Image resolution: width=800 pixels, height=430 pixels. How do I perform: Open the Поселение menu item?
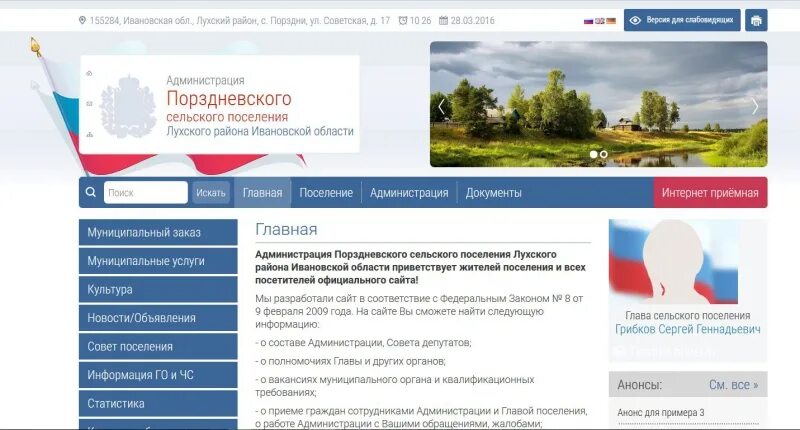pos(326,192)
